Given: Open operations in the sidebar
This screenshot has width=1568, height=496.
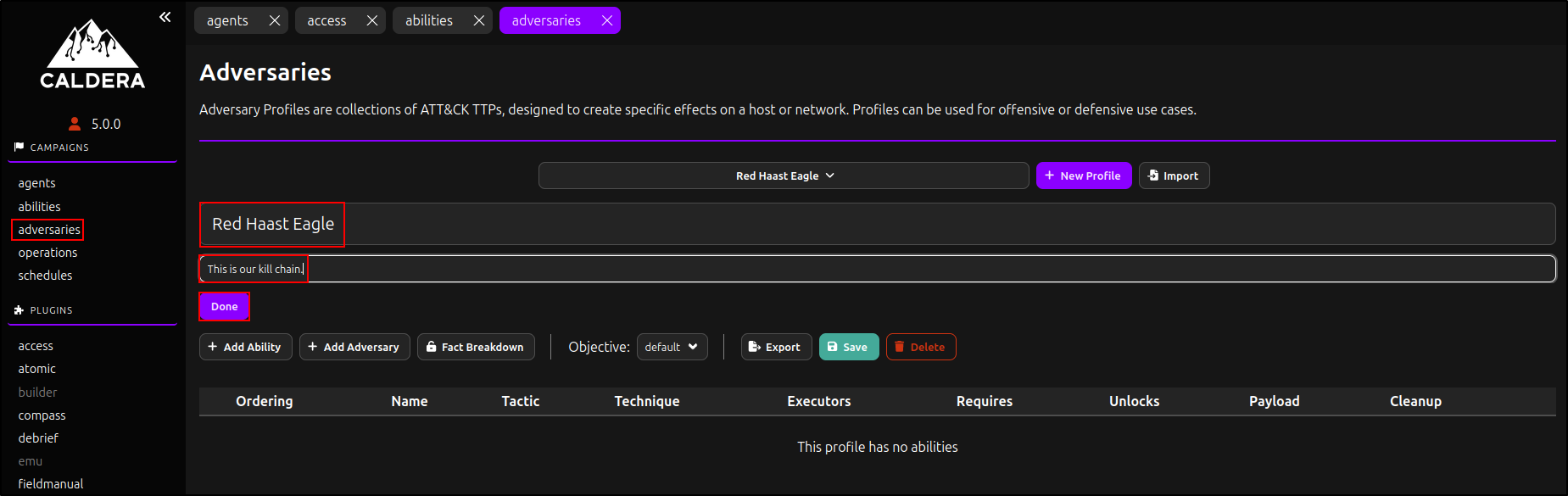Looking at the screenshot, I should tap(47, 253).
